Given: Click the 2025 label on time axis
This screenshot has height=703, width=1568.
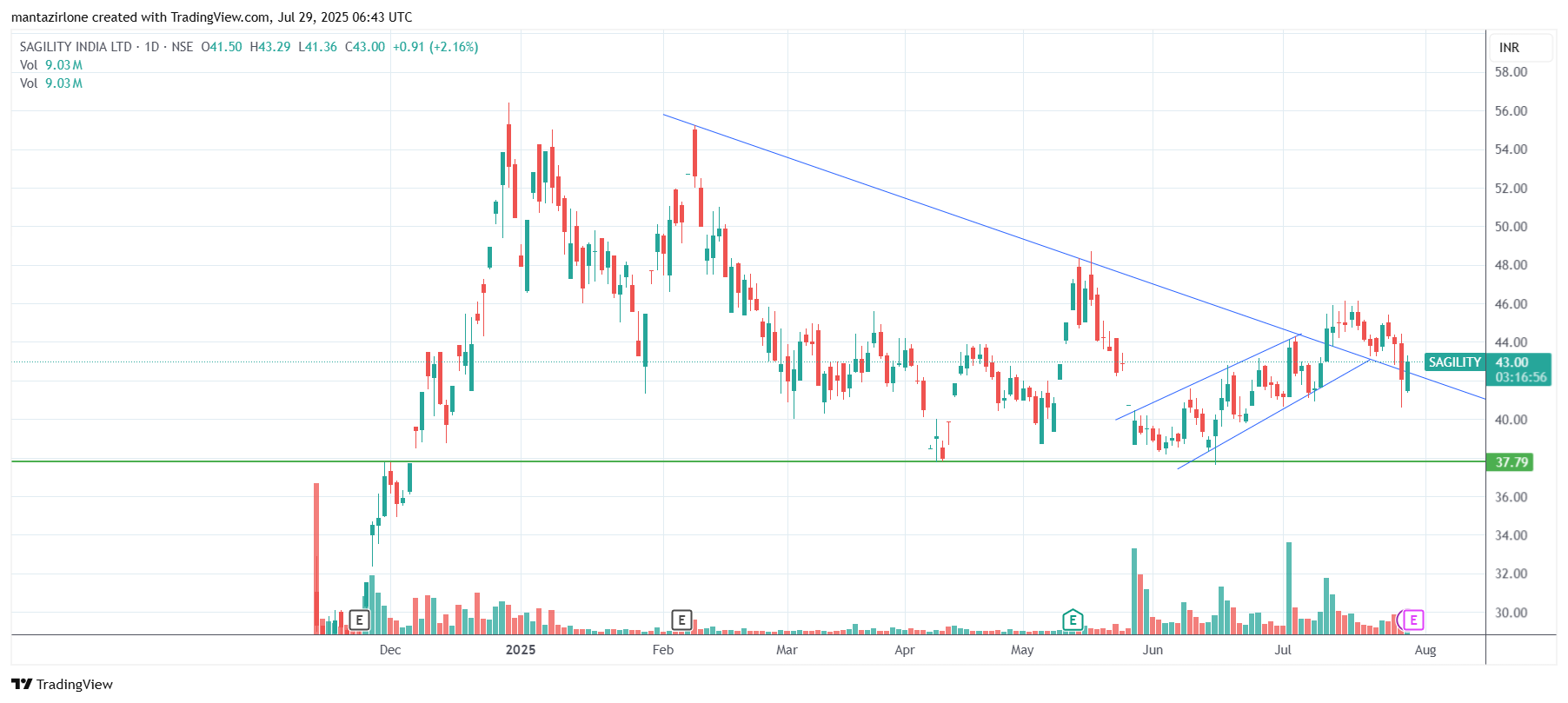Looking at the screenshot, I should tap(521, 650).
